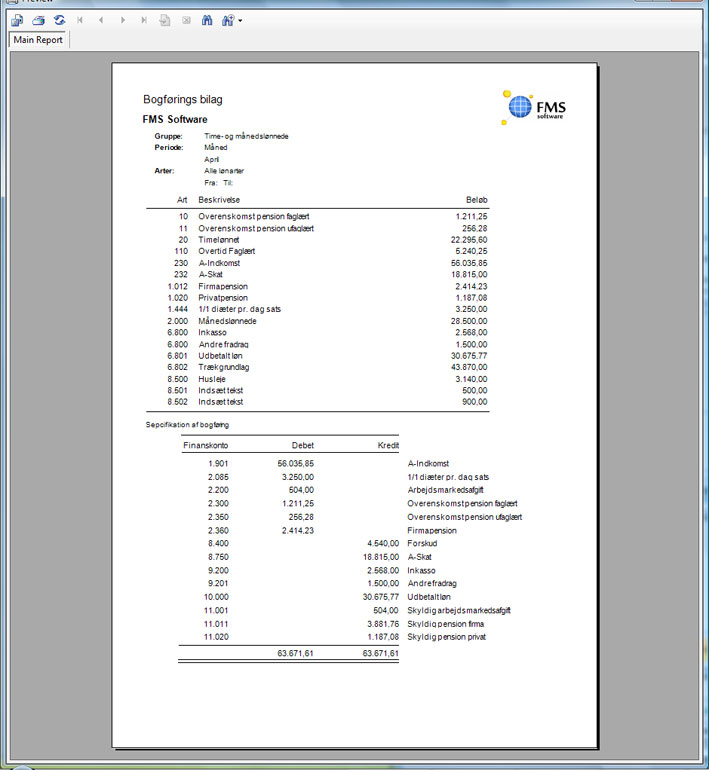709x770 pixels.
Task: Click the 'Kredit' column header
Action: pos(389,444)
